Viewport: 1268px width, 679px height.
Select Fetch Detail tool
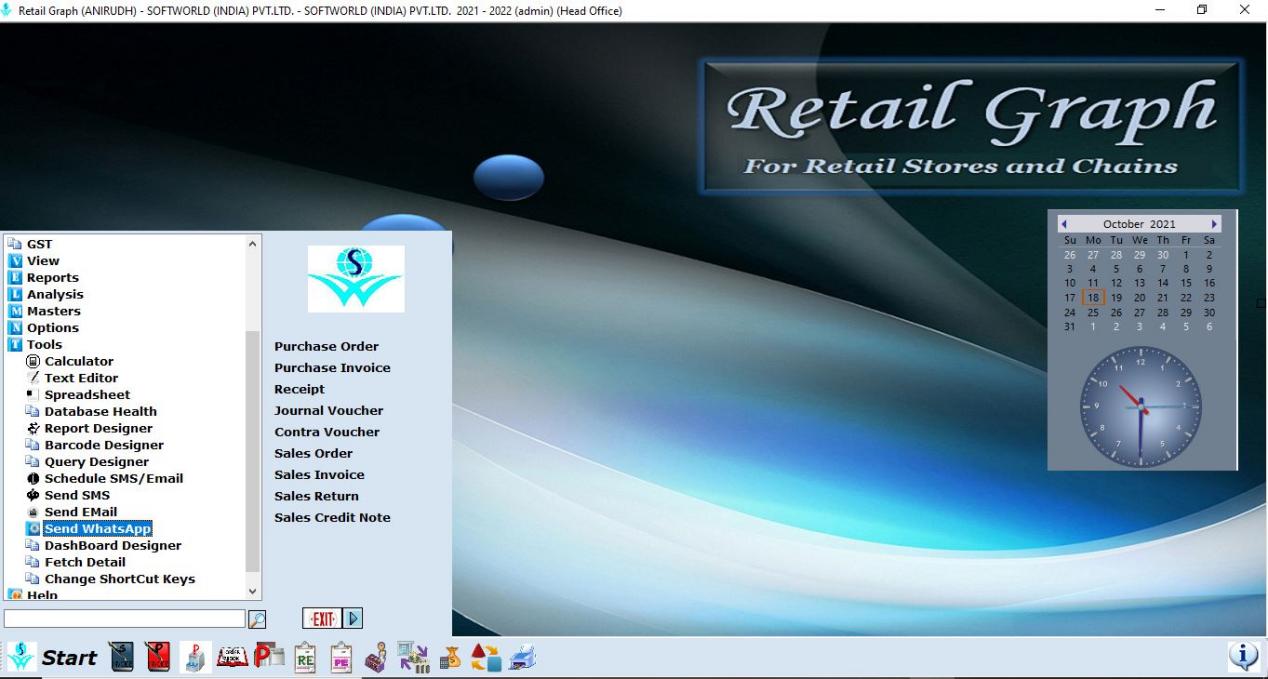coord(85,562)
